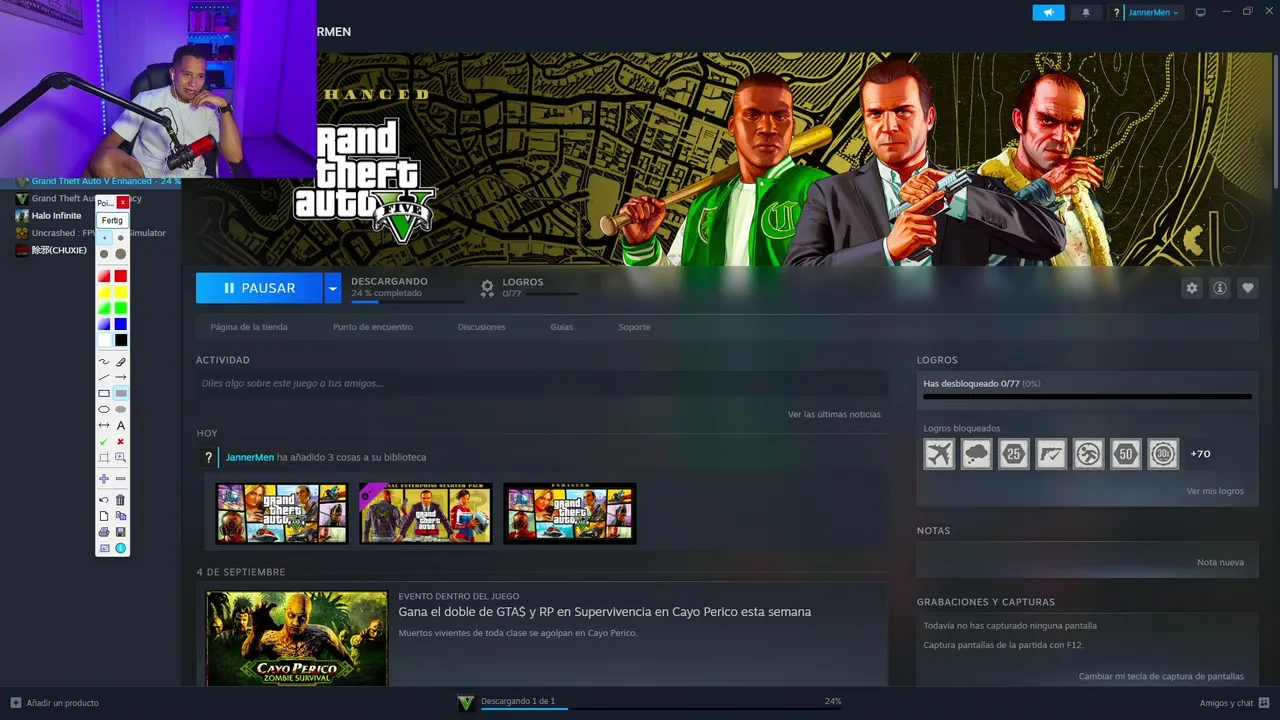Open Steam announcements megaphone button
The height and width of the screenshot is (720, 1280).
(1048, 12)
